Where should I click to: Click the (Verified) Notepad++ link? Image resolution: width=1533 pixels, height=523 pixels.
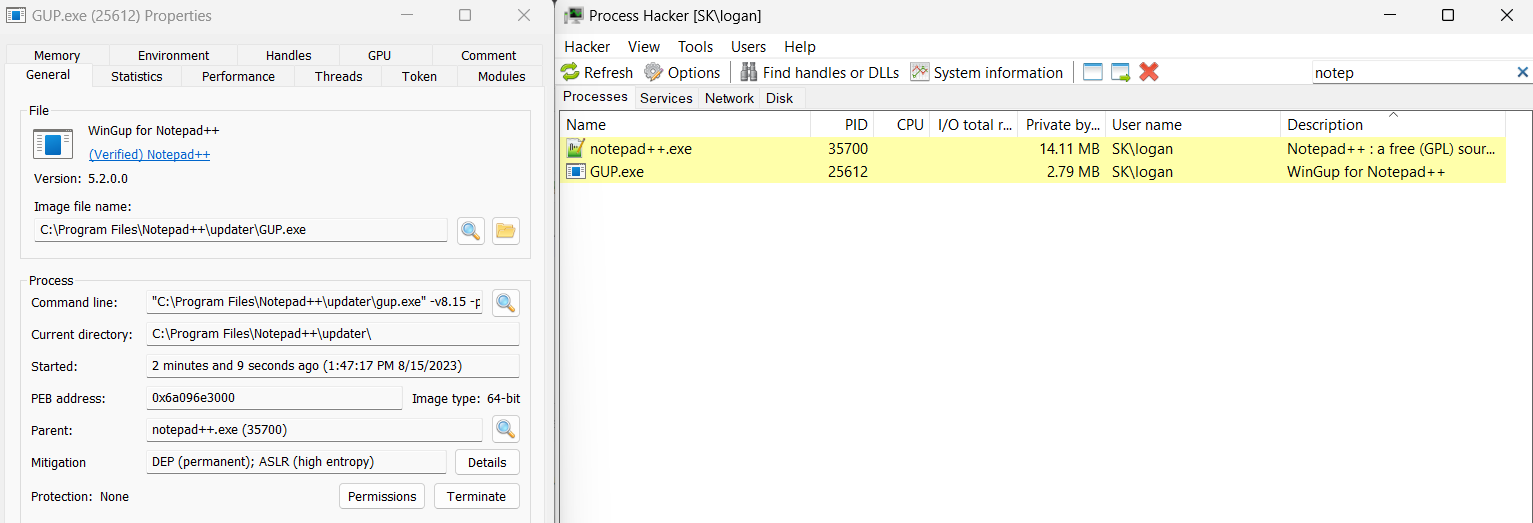[x=149, y=155]
